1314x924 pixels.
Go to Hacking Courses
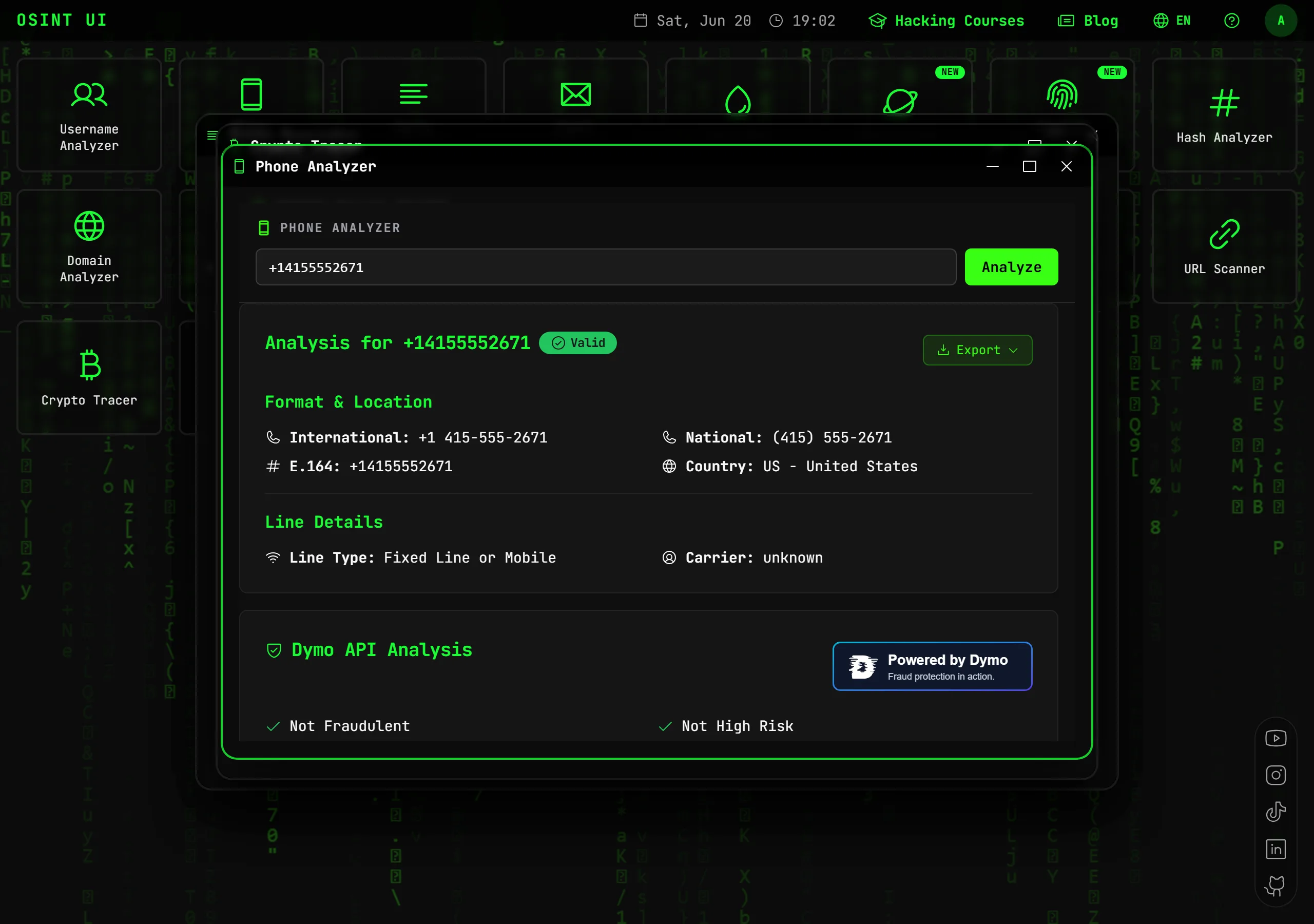tap(946, 21)
